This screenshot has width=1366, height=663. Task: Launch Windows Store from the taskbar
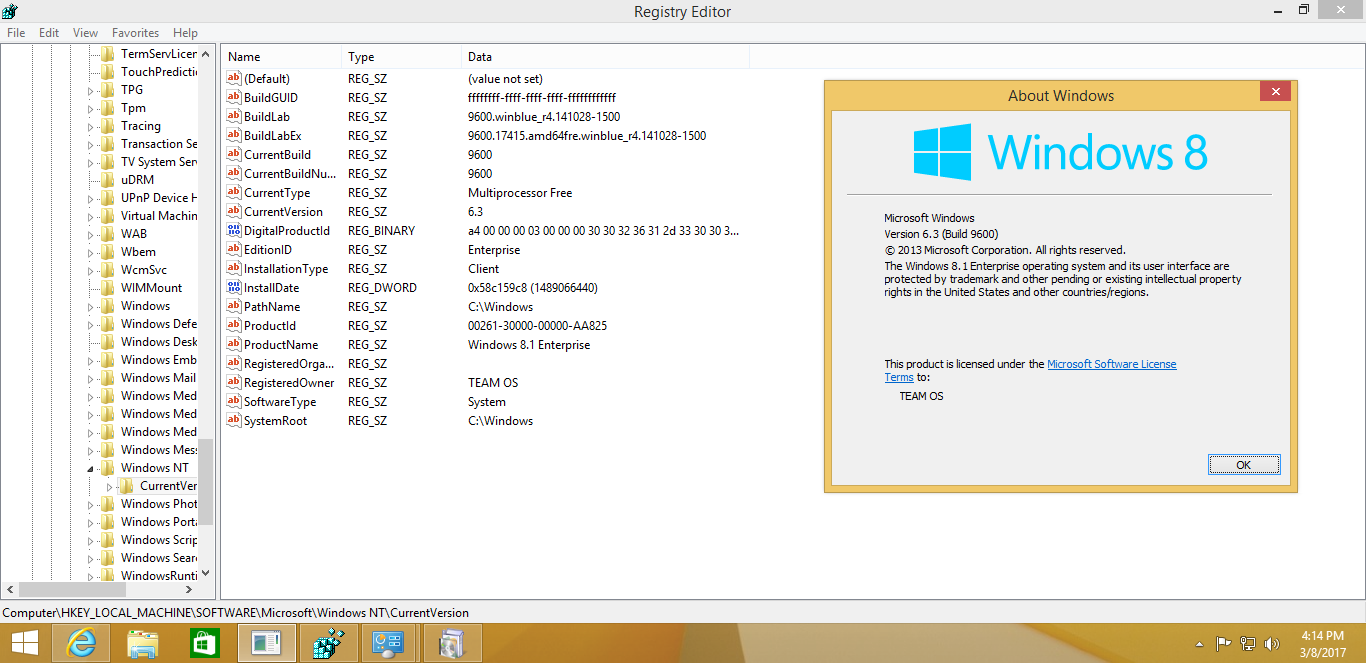pyautogui.click(x=204, y=643)
